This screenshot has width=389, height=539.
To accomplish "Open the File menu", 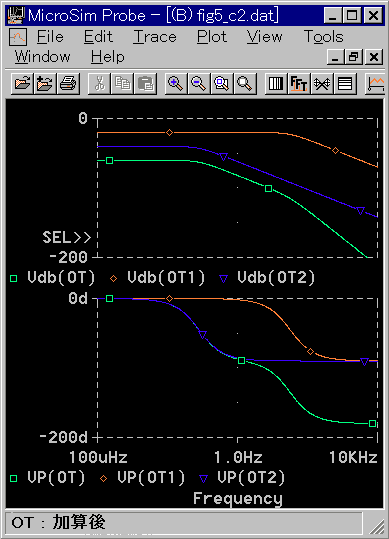I will [50, 36].
